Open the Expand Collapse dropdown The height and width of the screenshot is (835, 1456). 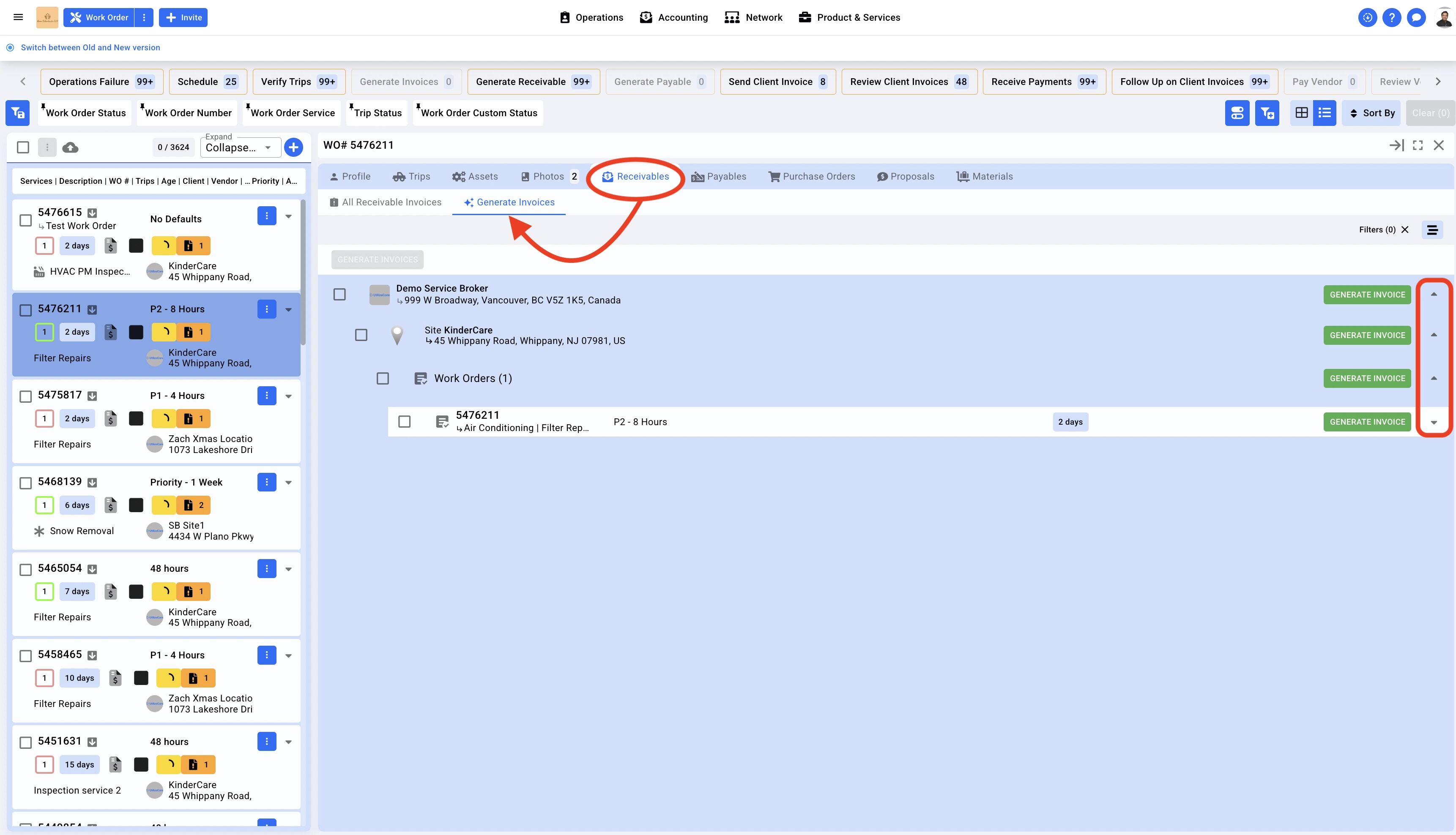tap(240, 147)
